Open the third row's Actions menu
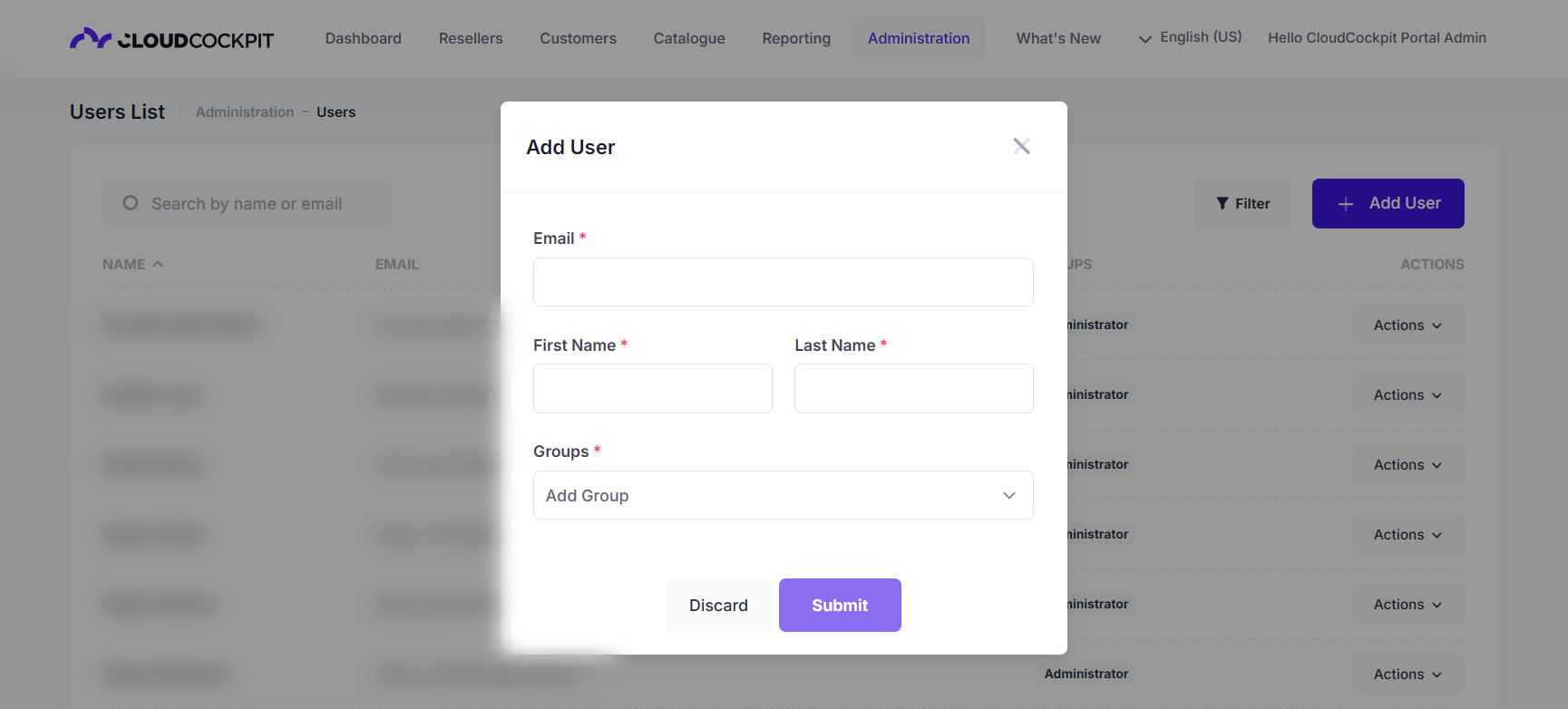 pos(1408,464)
